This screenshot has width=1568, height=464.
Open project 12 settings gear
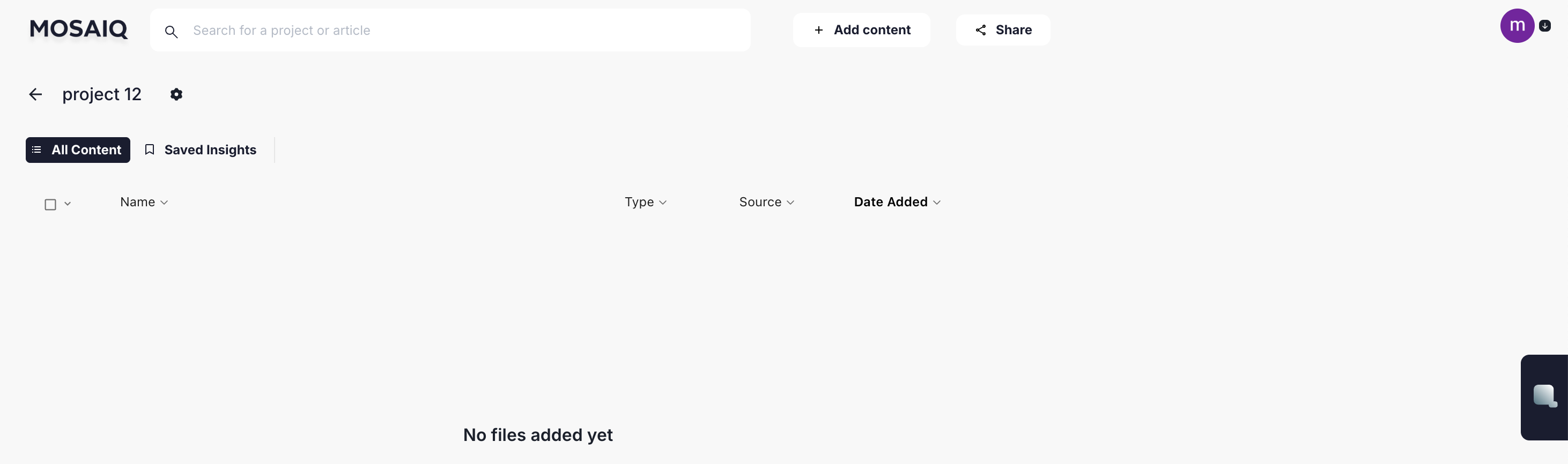[x=176, y=94]
